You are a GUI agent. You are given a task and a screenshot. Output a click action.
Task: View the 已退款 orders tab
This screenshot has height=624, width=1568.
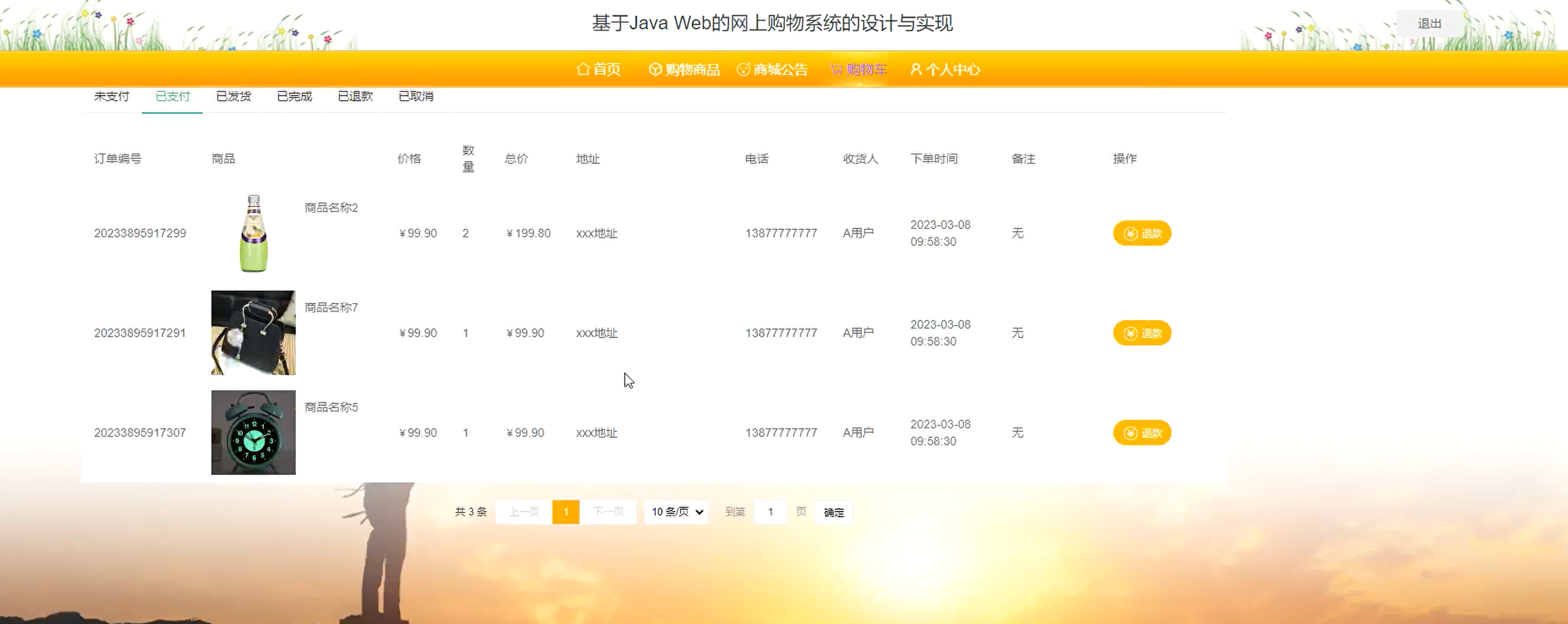(x=355, y=96)
